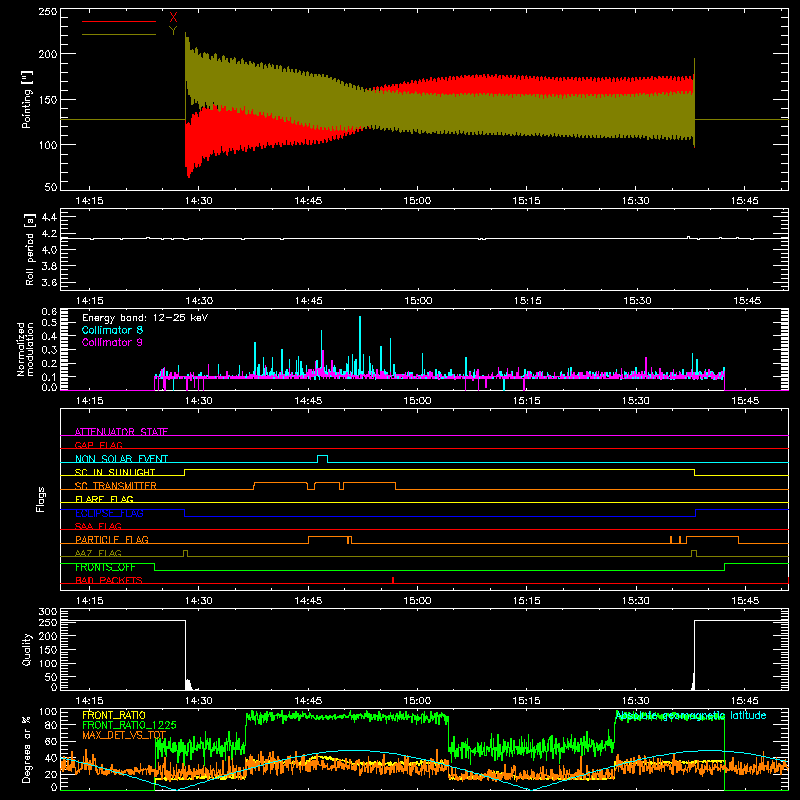
Task: Click the 15:45 tick label under Pointing plot
Action: (744, 201)
